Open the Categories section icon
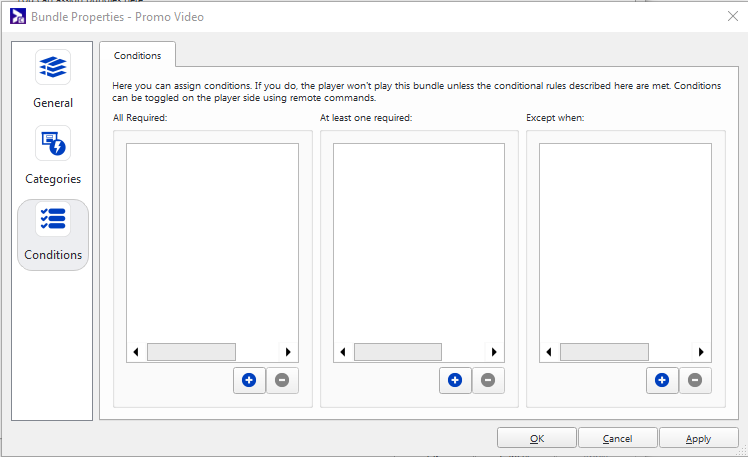This screenshot has height=457, width=748. point(53,143)
